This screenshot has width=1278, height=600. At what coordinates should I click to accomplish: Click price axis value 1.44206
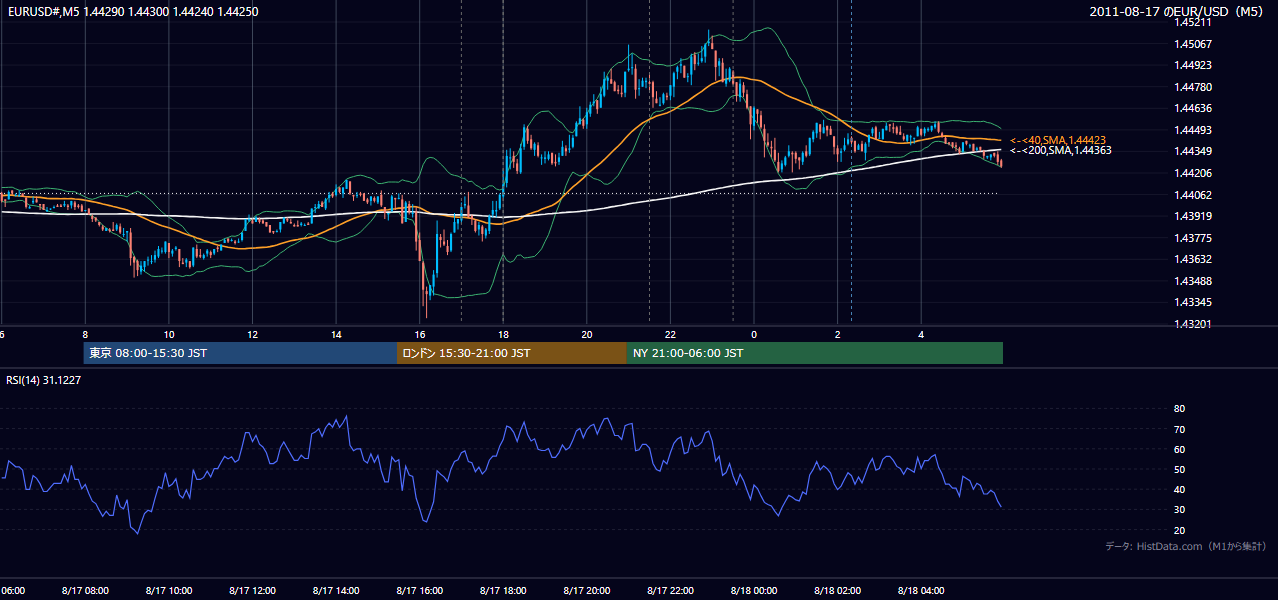click(x=1195, y=173)
